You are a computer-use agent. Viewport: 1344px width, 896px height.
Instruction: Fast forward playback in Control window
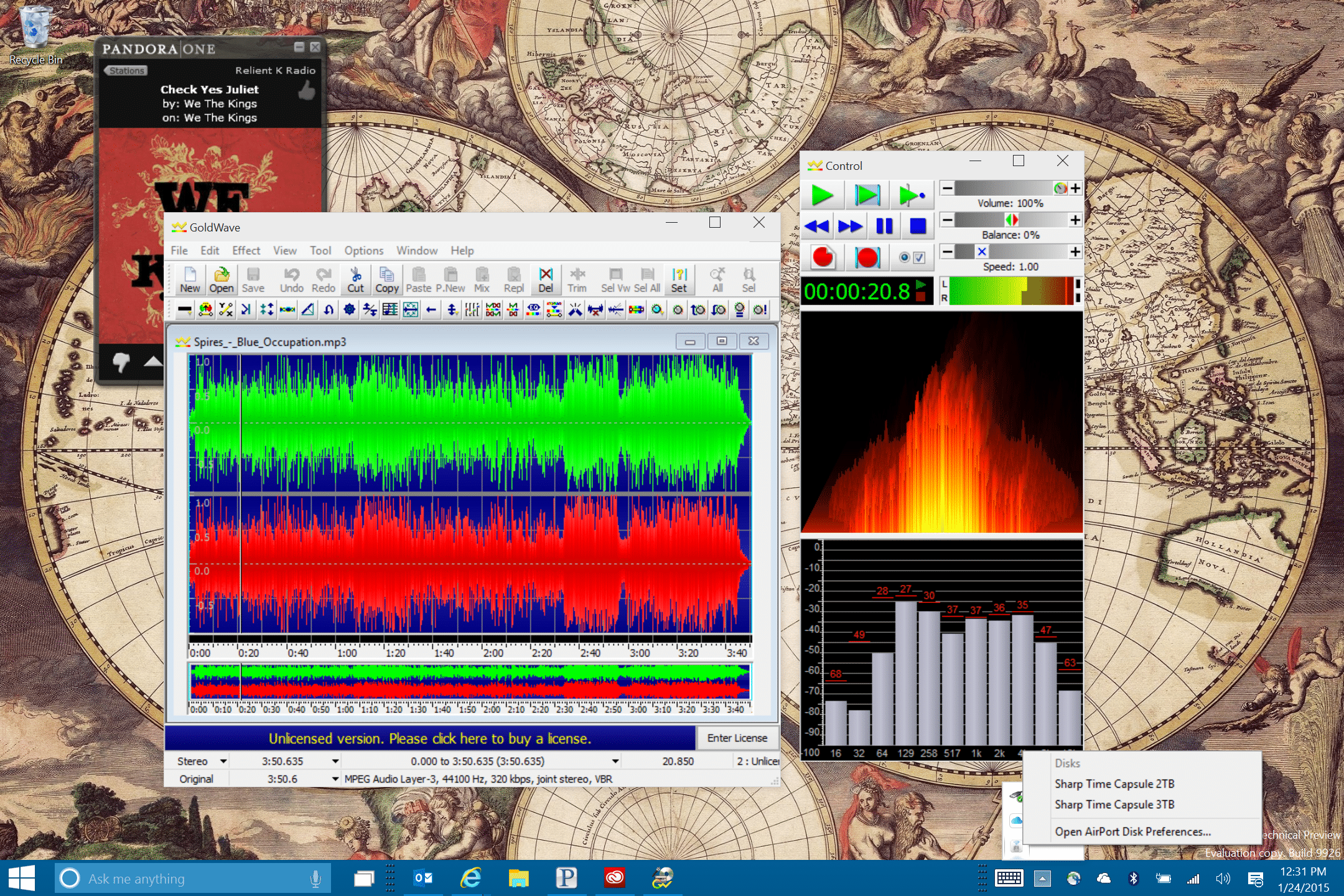pos(850,226)
